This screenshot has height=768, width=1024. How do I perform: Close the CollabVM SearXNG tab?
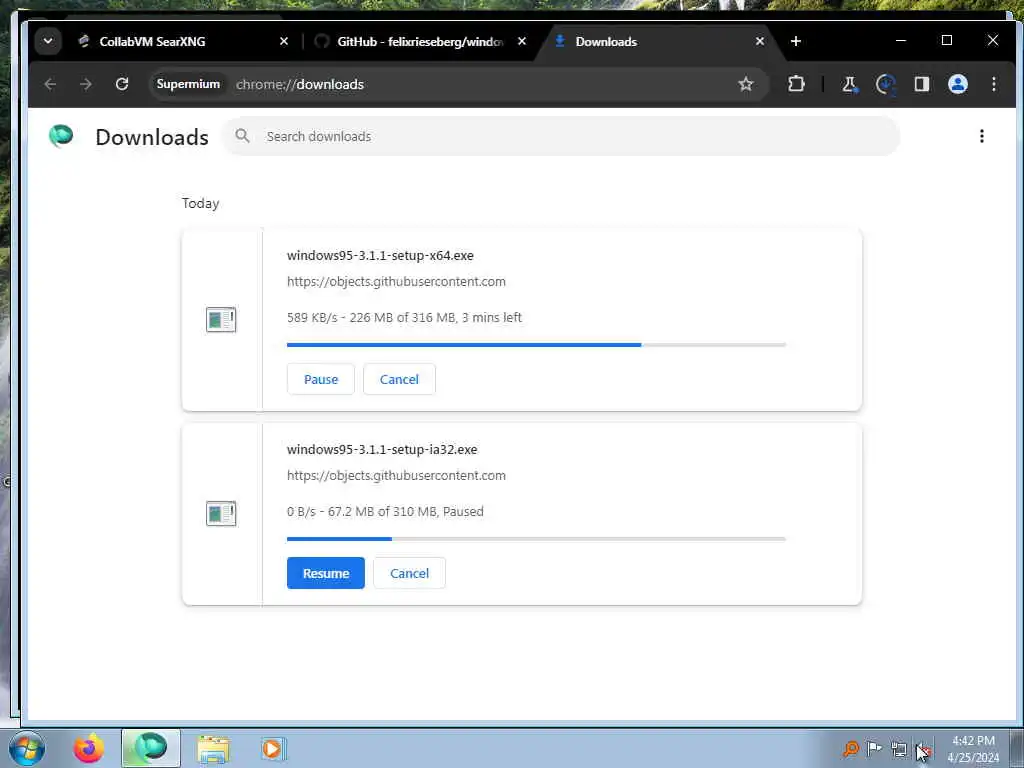pyautogui.click(x=283, y=41)
